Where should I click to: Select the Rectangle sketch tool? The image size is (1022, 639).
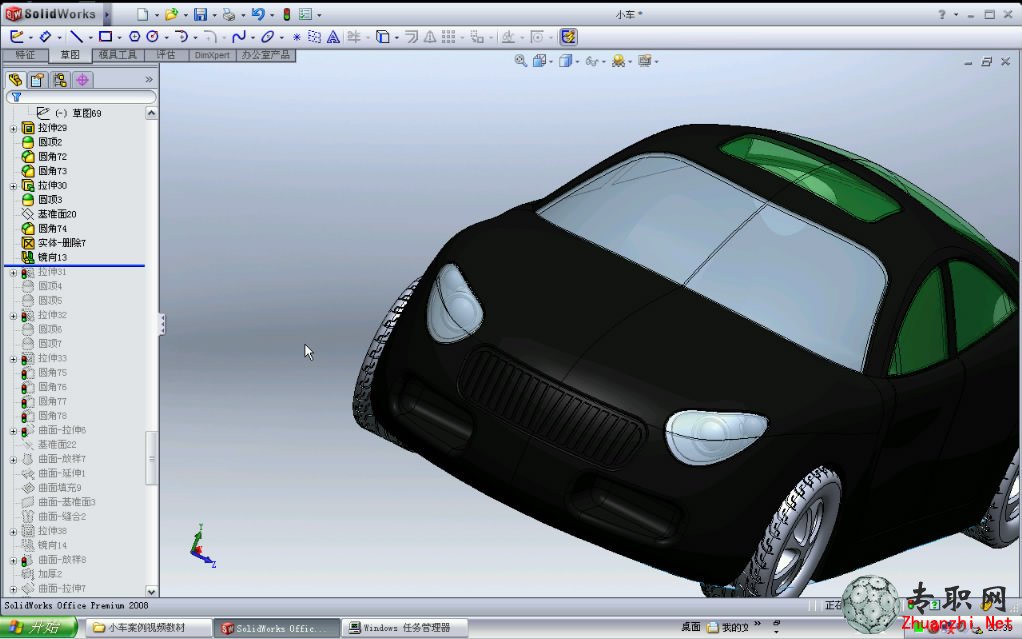click(105, 37)
